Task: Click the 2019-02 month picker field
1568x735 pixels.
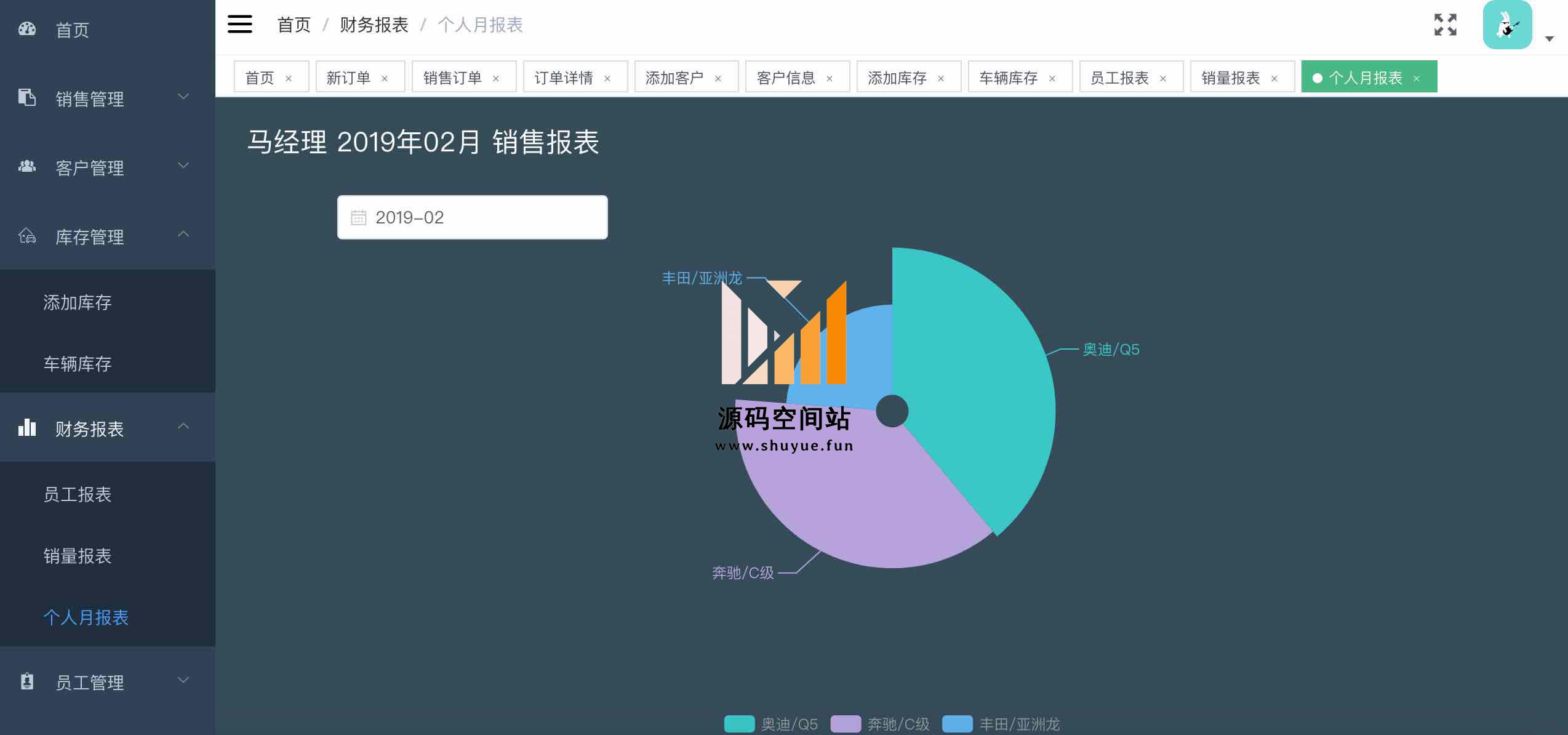Action: (472, 217)
